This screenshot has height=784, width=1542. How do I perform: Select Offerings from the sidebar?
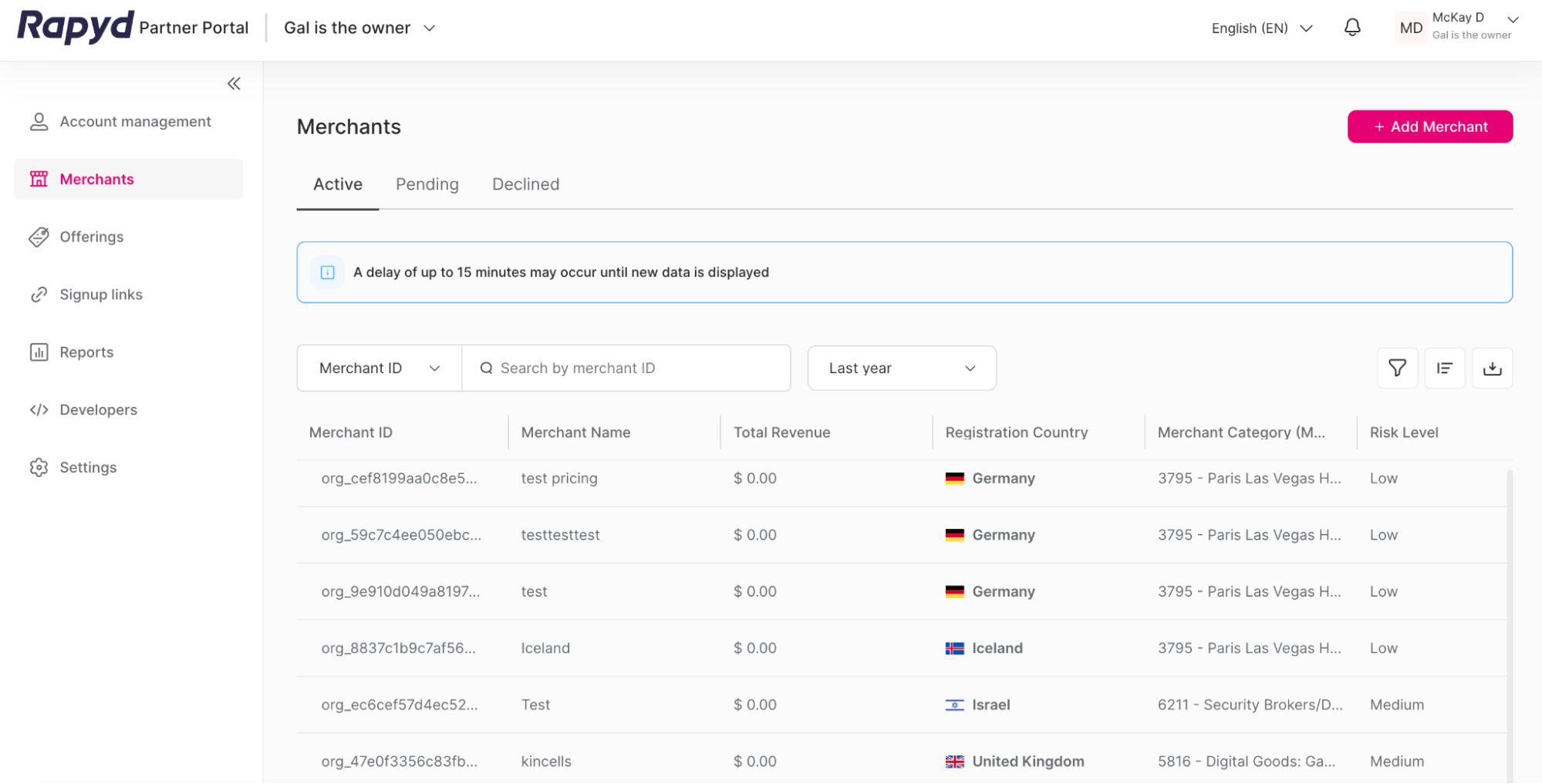pos(91,237)
